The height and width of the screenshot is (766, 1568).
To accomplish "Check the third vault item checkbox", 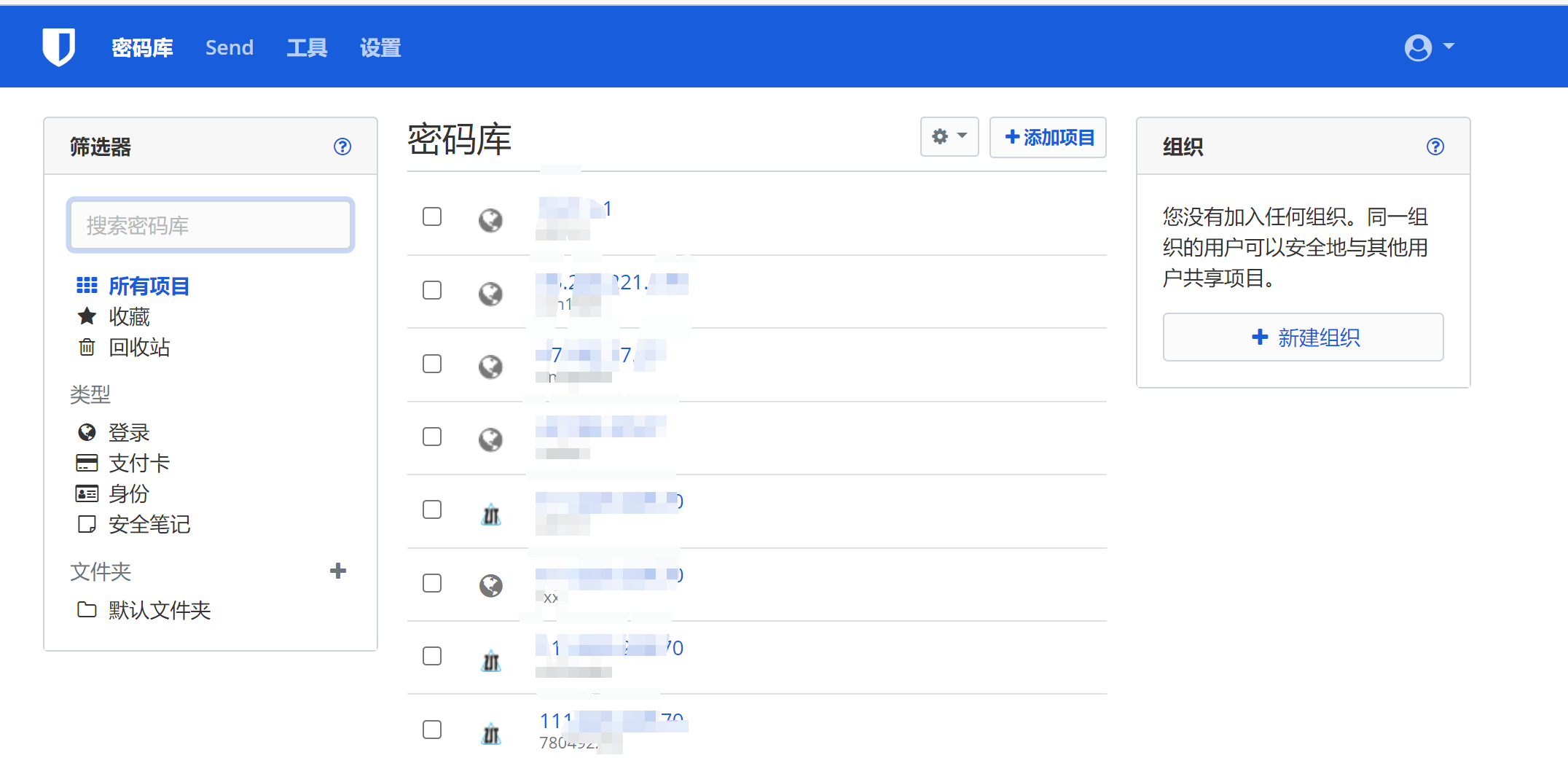I will click(x=432, y=364).
